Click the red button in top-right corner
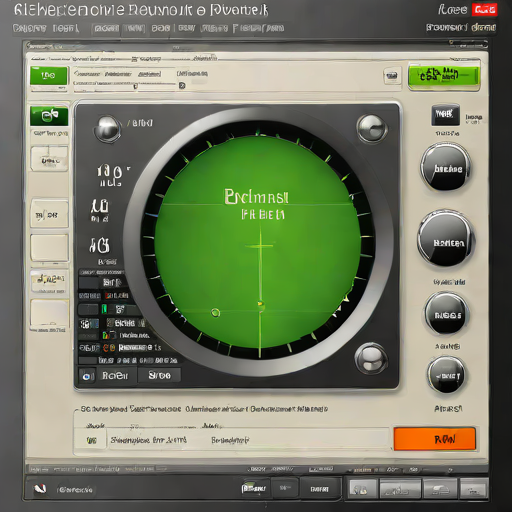This screenshot has height=512, width=512. point(484,10)
